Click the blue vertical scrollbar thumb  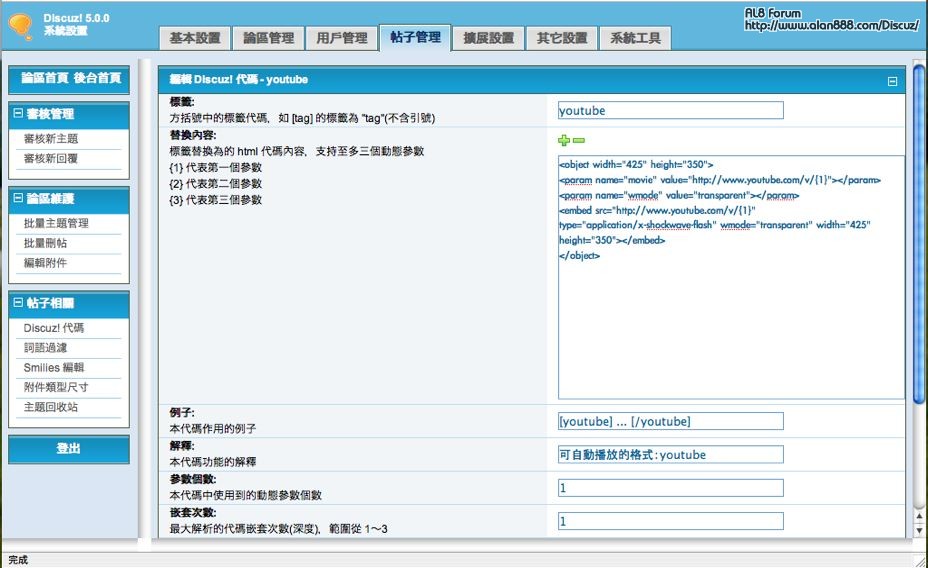919,234
